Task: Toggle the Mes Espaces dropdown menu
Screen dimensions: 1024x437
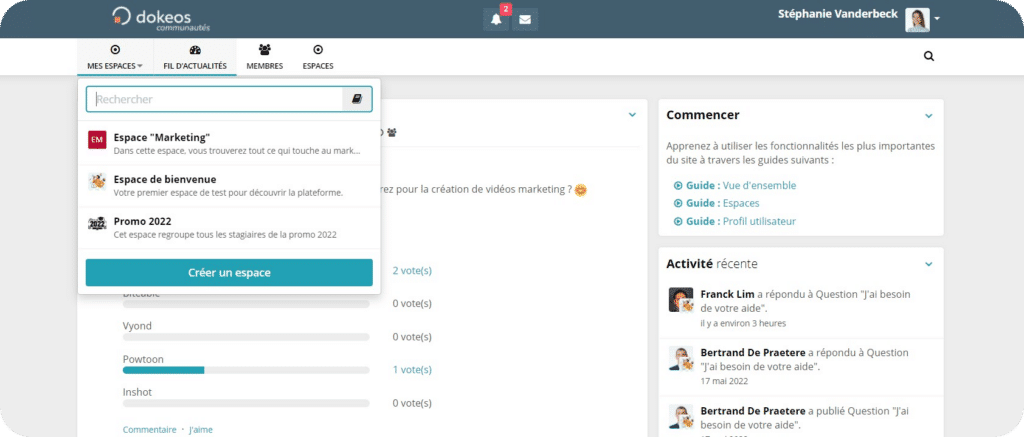Action: click(115, 57)
